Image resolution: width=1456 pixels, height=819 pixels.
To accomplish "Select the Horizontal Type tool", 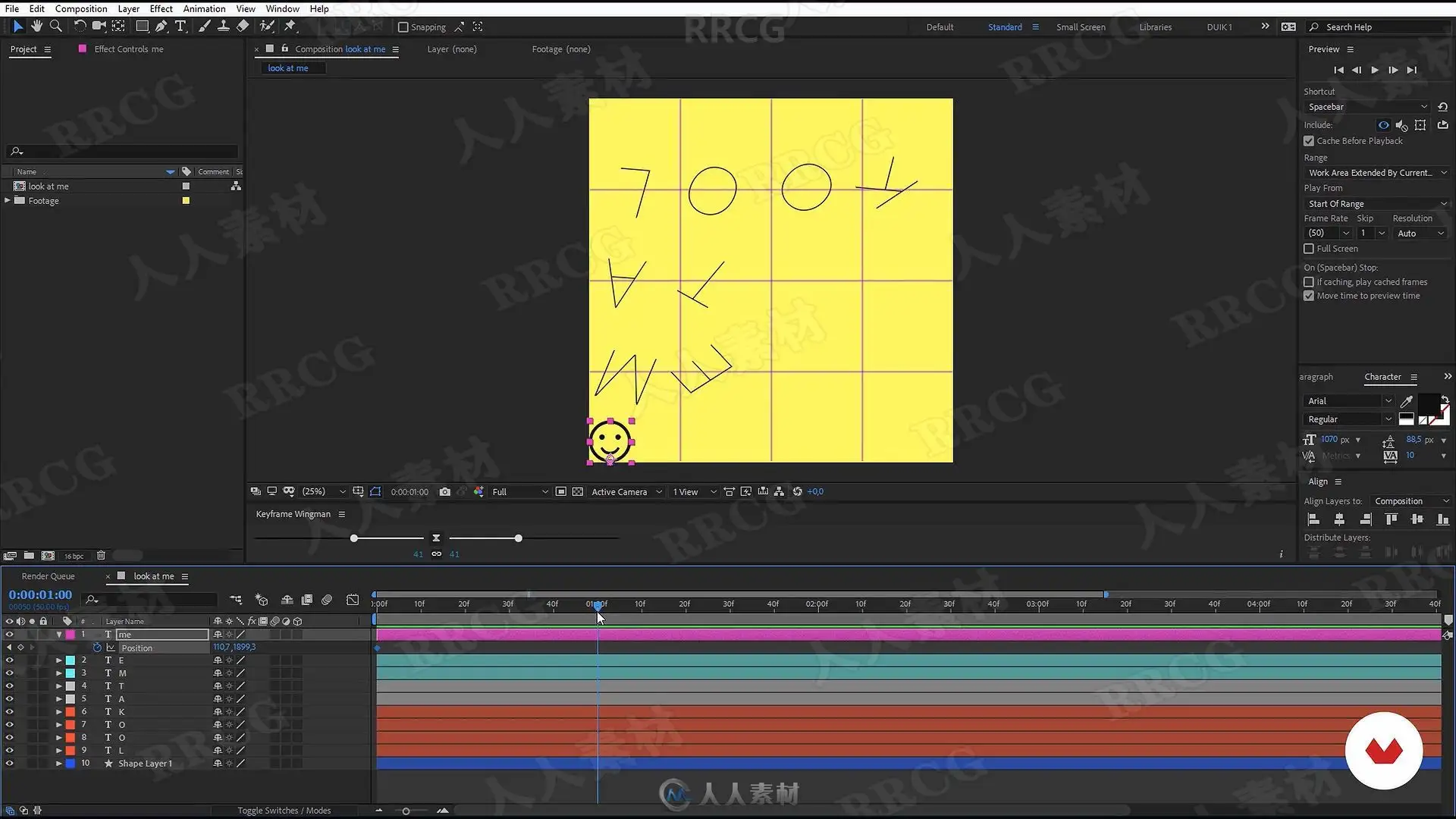I will [180, 27].
